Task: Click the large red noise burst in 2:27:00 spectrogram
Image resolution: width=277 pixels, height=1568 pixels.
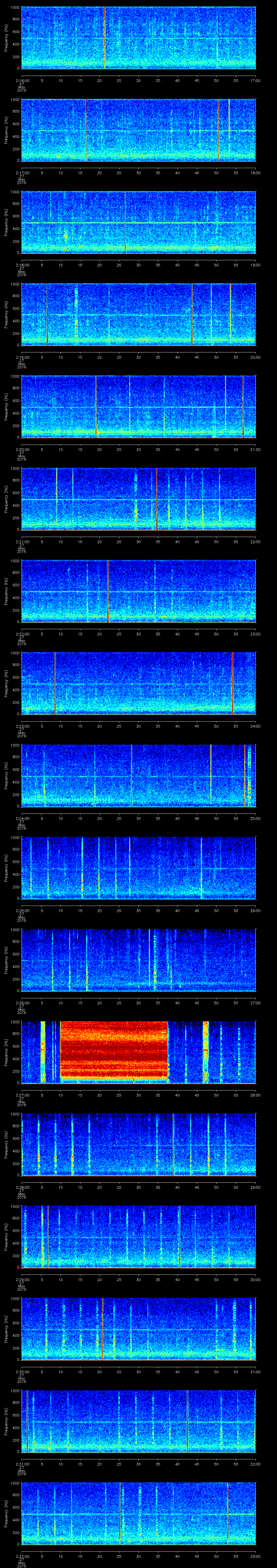Action: point(114,1051)
